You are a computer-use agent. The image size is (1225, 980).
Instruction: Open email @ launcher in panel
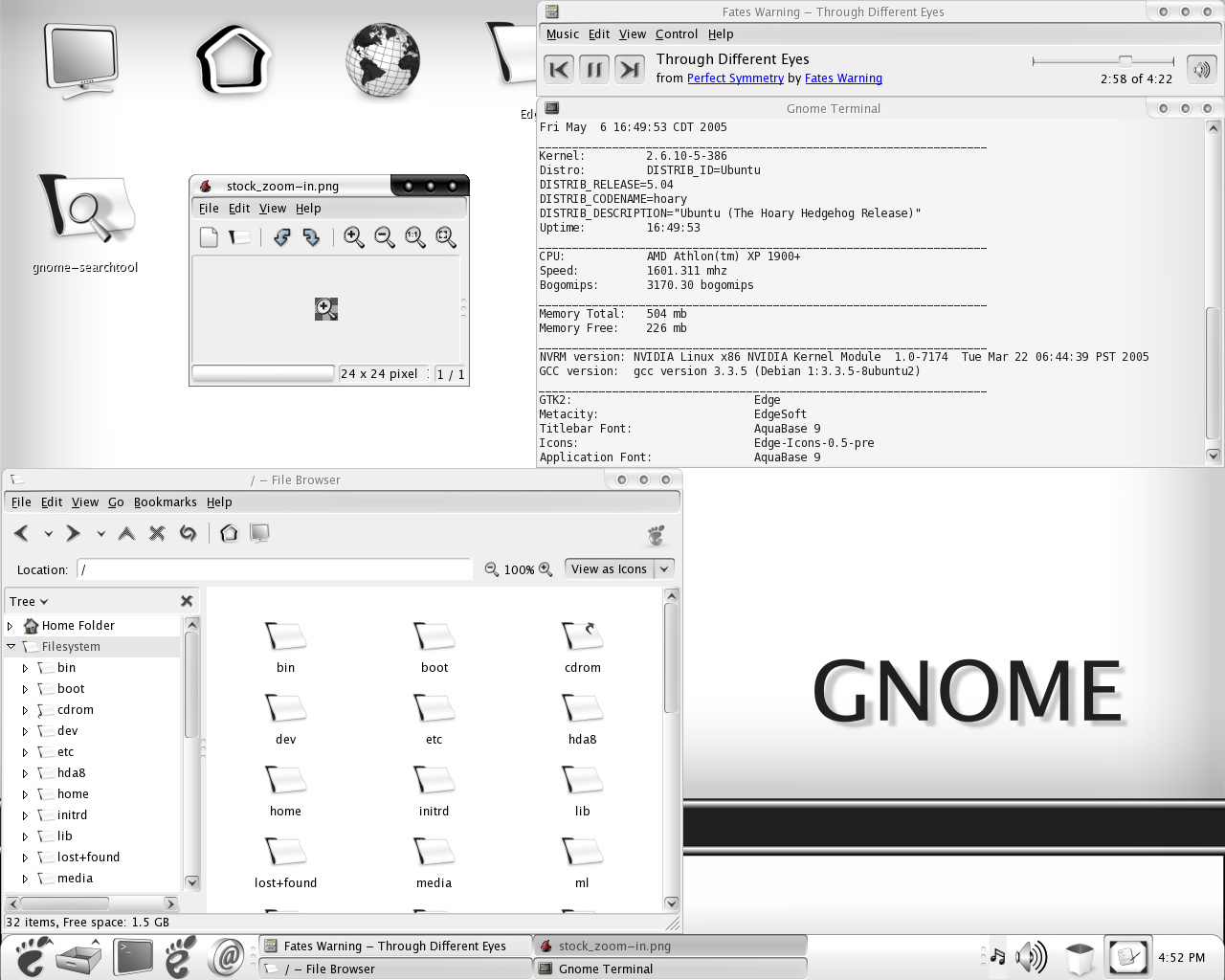pyautogui.click(x=228, y=956)
